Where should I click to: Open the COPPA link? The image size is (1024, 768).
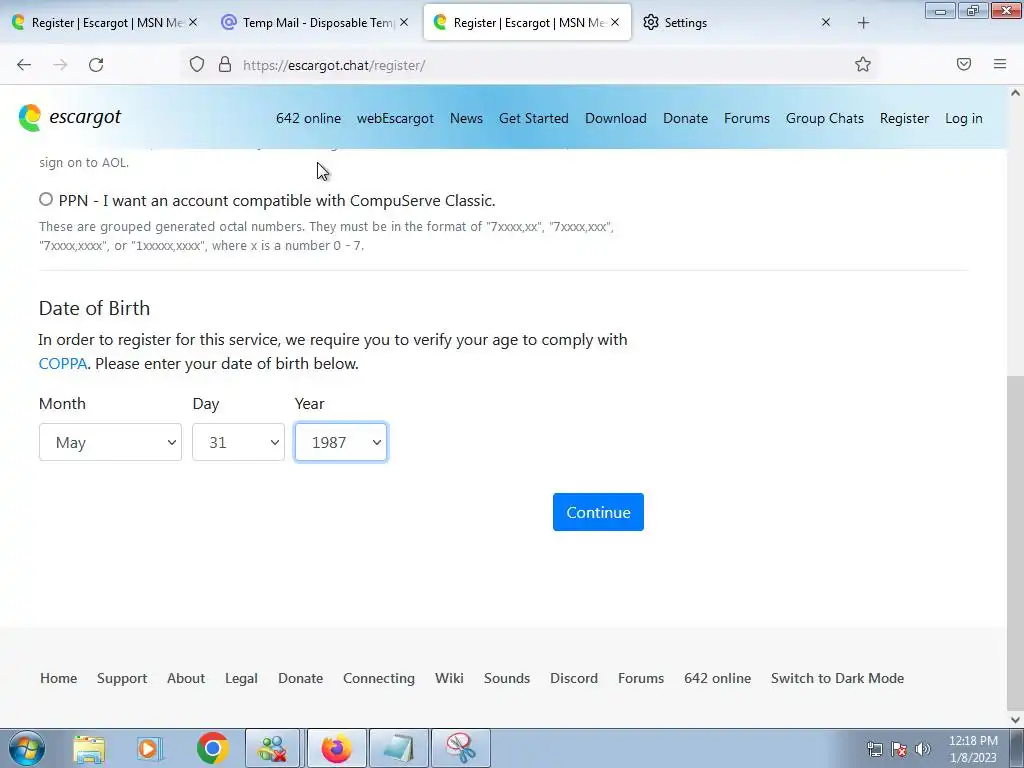pyautogui.click(x=63, y=363)
